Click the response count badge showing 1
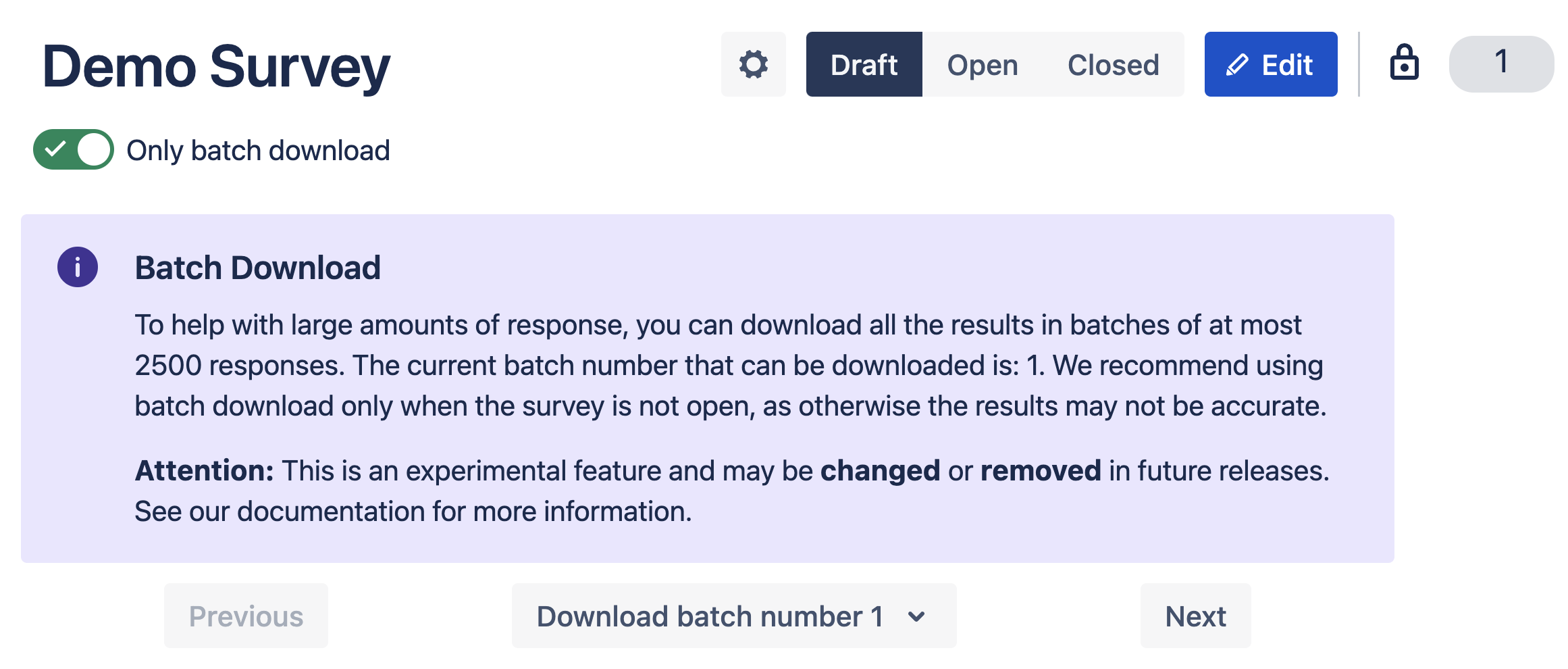Viewport: 1568px width, 669px height. click(1500, 64)
